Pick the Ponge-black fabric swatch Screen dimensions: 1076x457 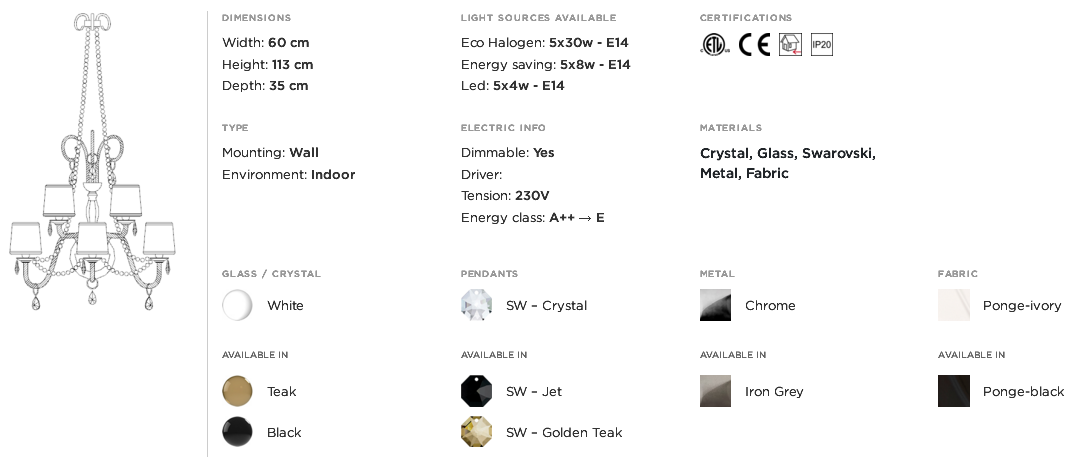(953, 391)
